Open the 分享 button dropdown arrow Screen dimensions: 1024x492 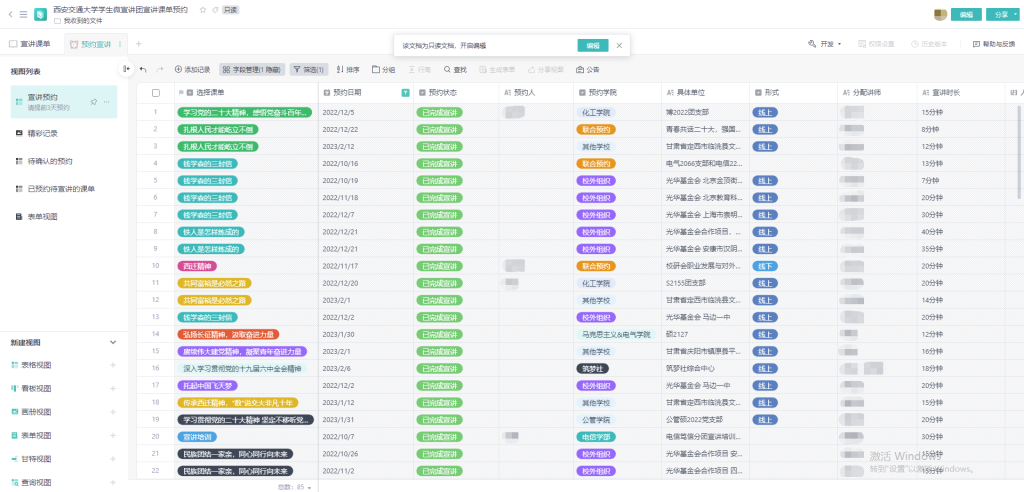(x=1017, y=14)
